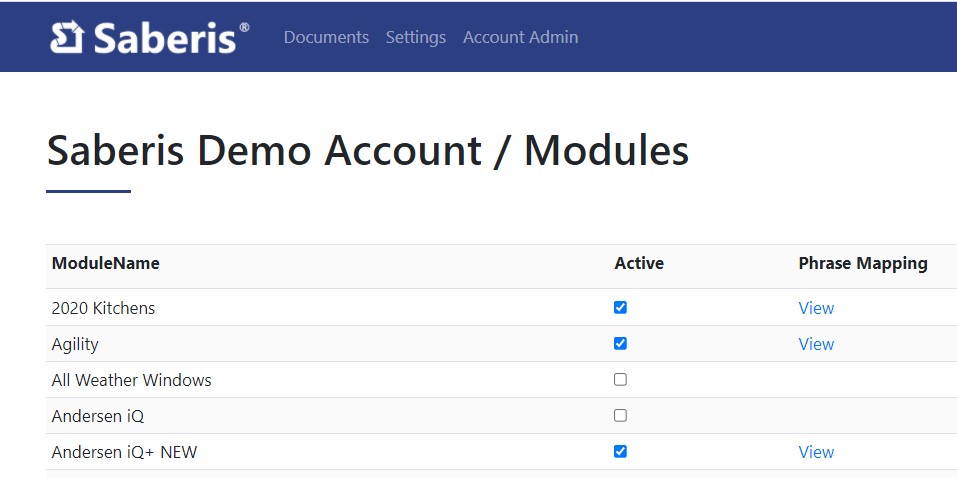The height and width of the screenshot is (478, 957).
Task: Click the Saberis Demo Account / Modules heading
Action: (x=367, y=151)
